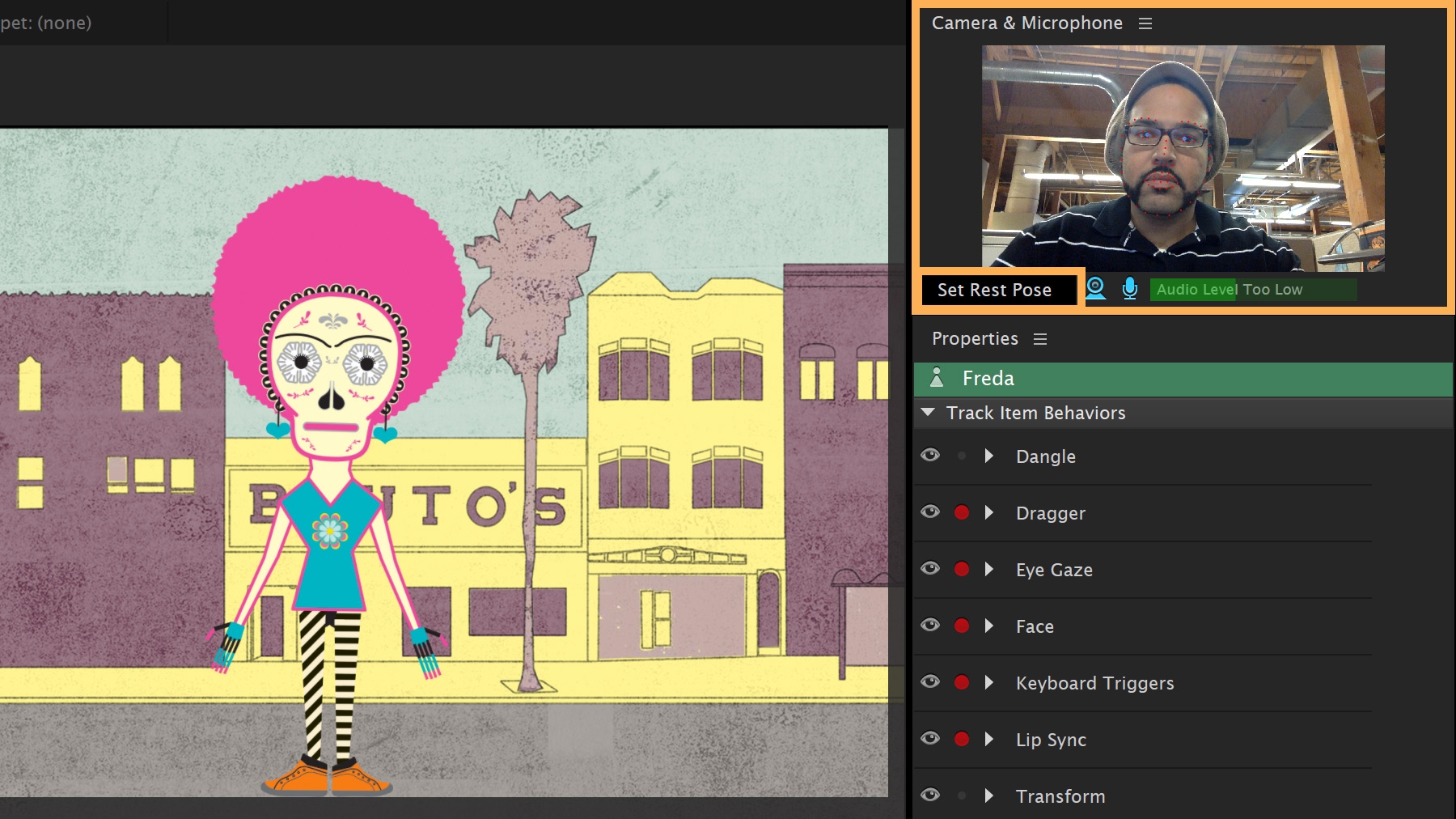Click the camera icon below the webcam feed

(x=1096, y=289)
